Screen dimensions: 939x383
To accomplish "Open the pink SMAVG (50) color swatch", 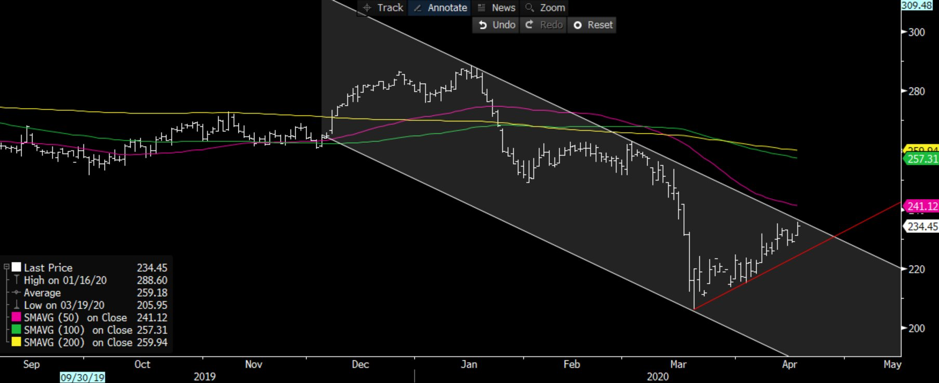I will [15, 318].
